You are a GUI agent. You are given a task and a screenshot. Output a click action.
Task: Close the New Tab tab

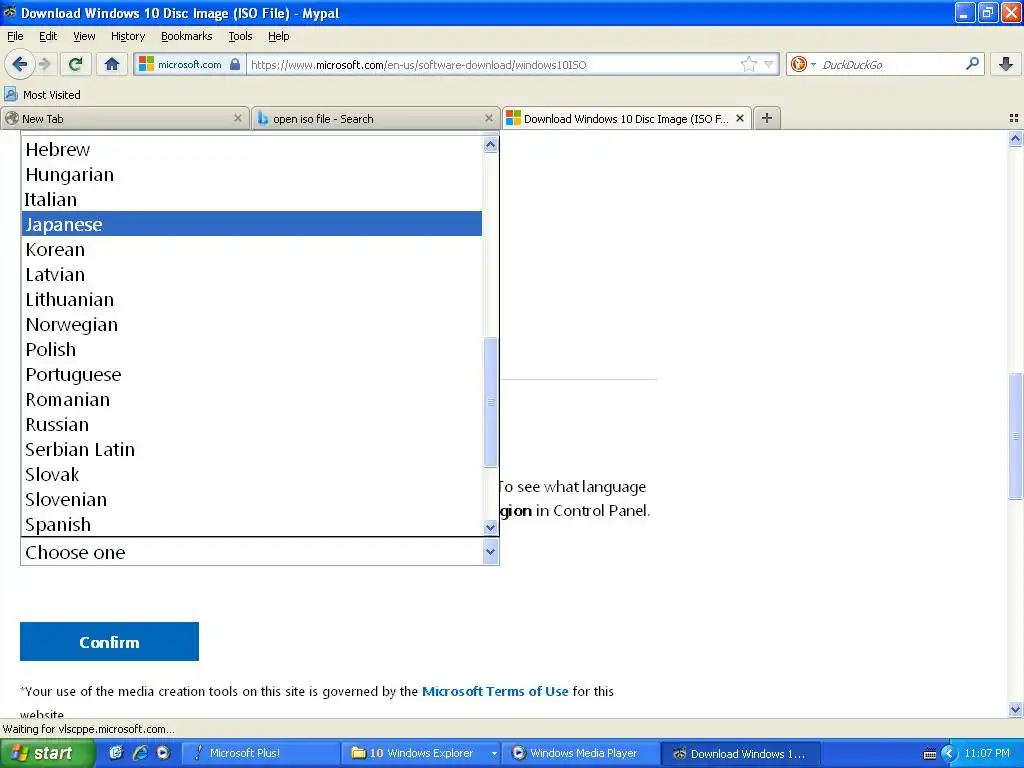coord(238,118)
